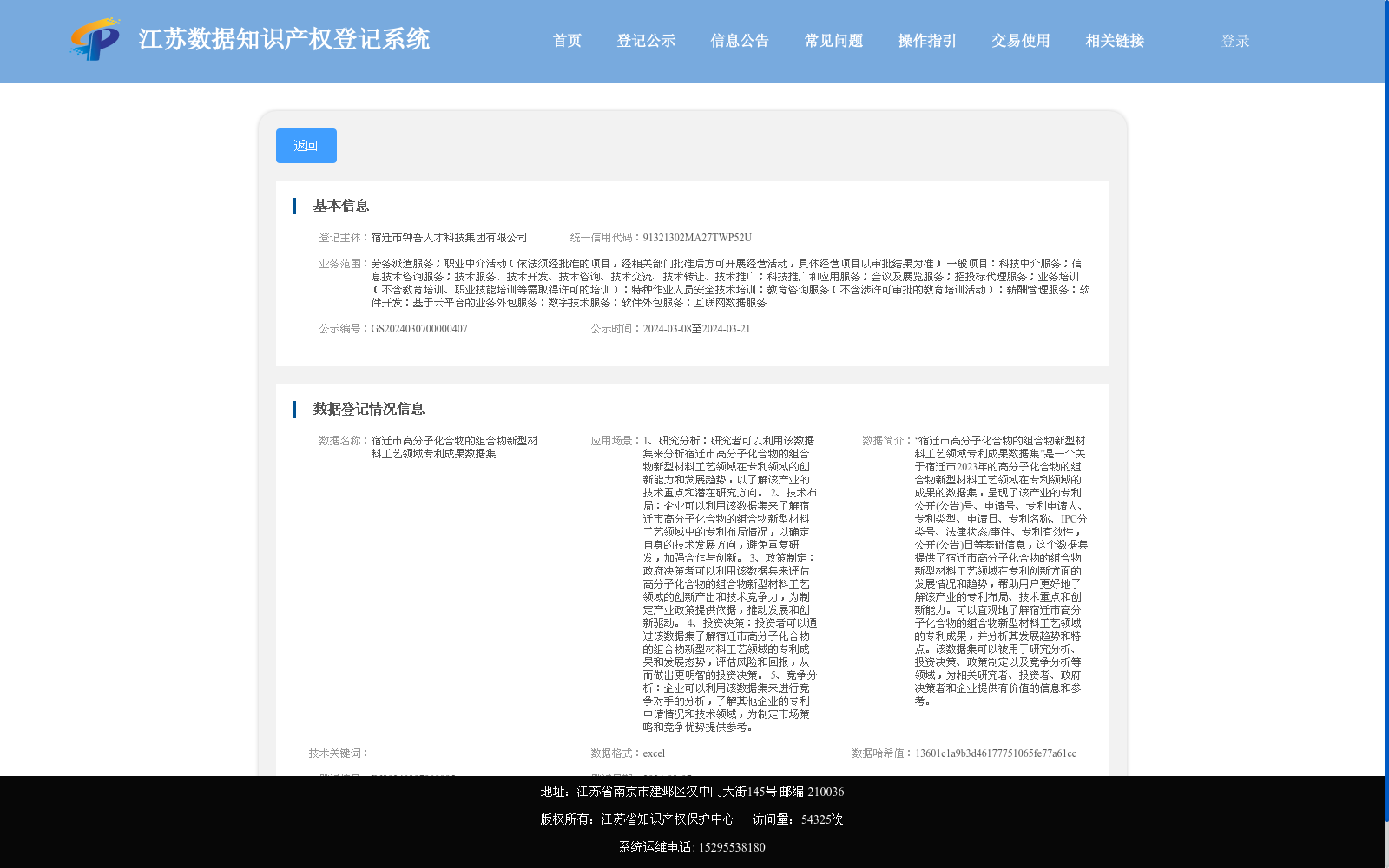Select the 统一信用代码 value 91321302MA27TWP52U
Image resolution: width=1389 pixels, height=868 pixels.
click(x=696, y=236)
